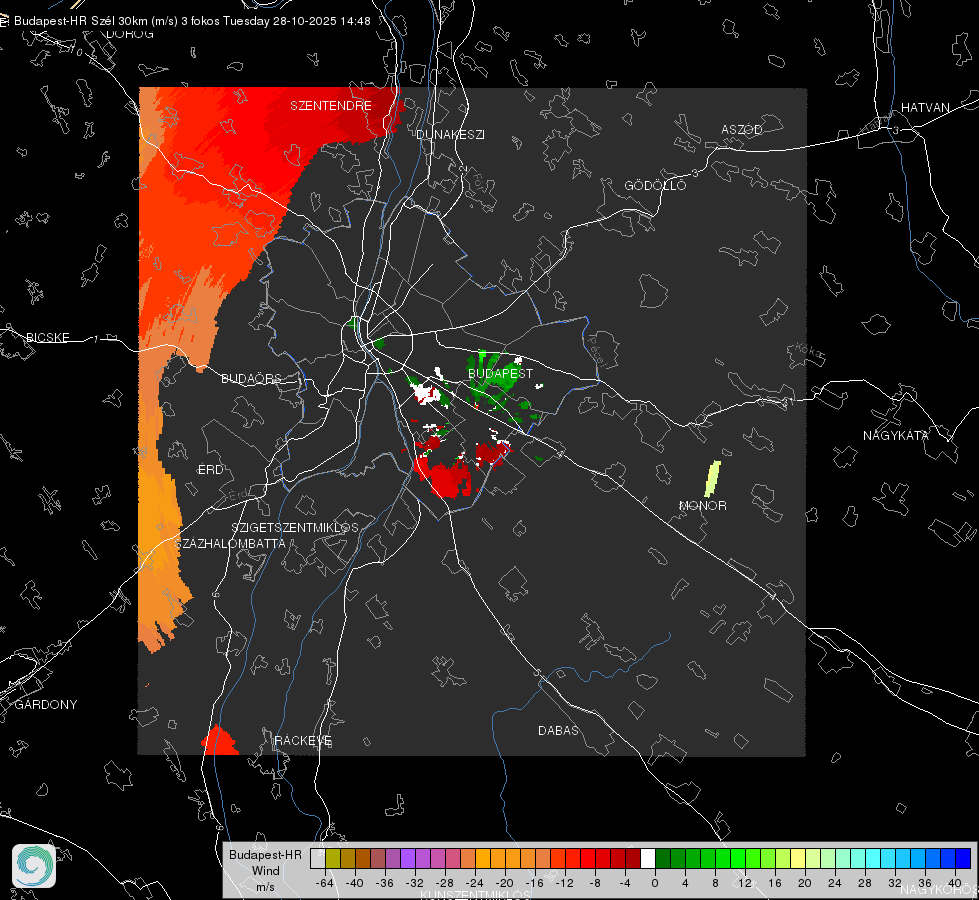Click the BUDAPEST city label
The height and width of the screenshot is (900, 979).
pos(501,373)
